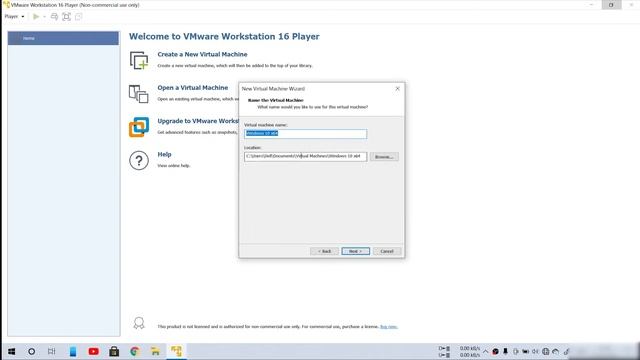Show hidden system tray icons chevron
The height and width of the screenshot is (360, 640).
tap(485, 351)
